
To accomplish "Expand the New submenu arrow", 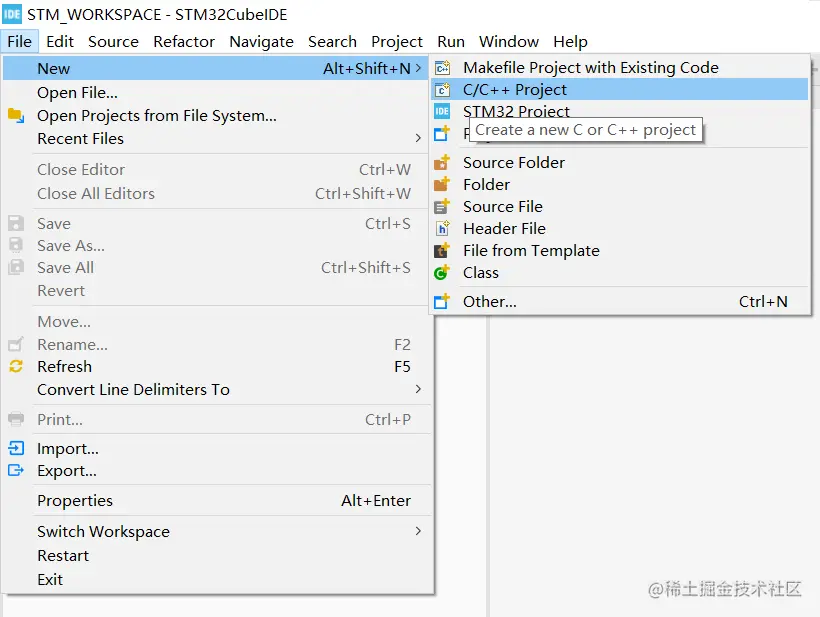I will pyautogui.click(x=418, y=68).
